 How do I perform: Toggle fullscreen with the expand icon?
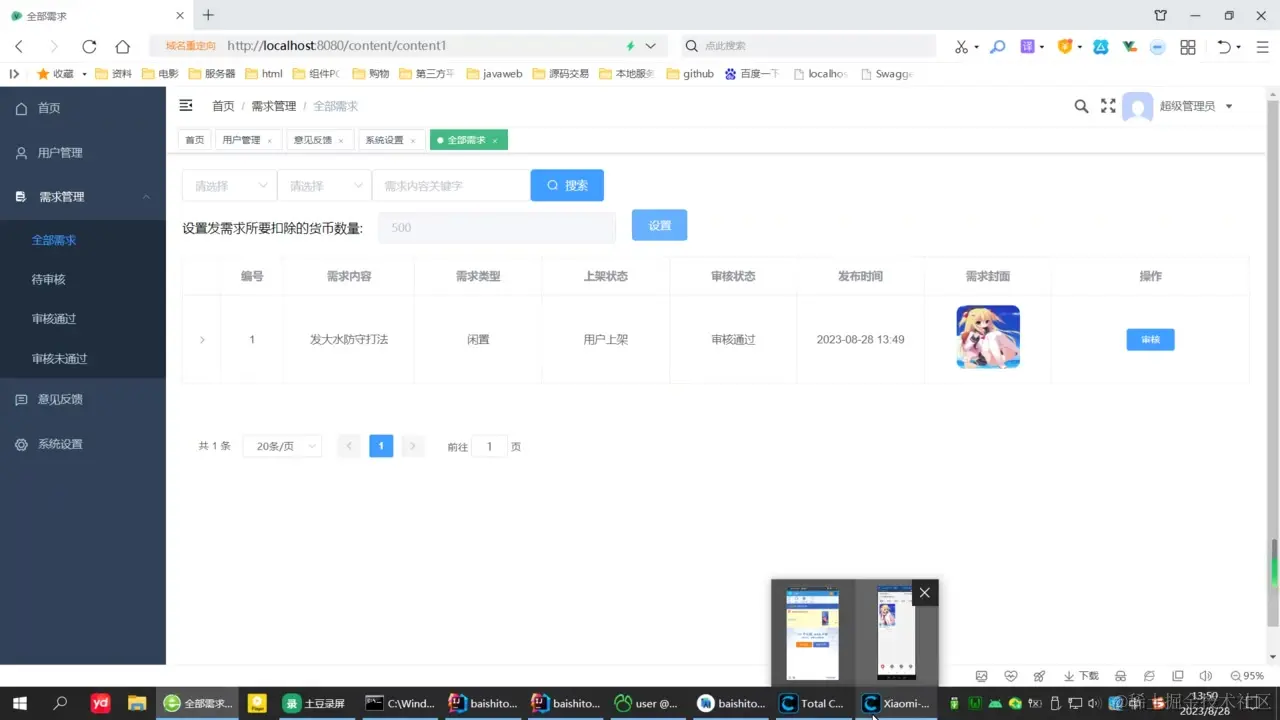[1108, 106]
